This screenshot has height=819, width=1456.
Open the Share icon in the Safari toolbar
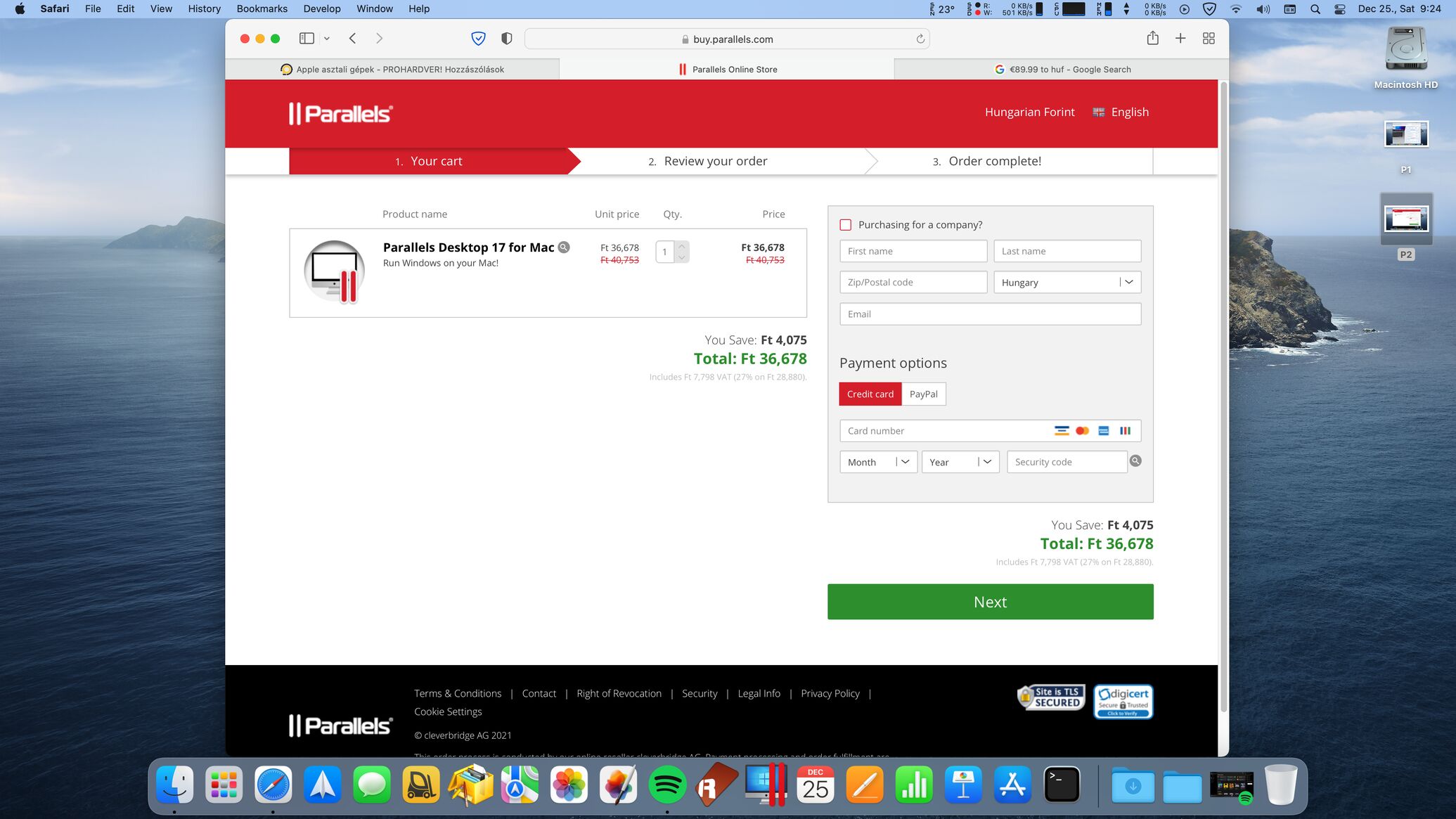(x=1152, y=38)
